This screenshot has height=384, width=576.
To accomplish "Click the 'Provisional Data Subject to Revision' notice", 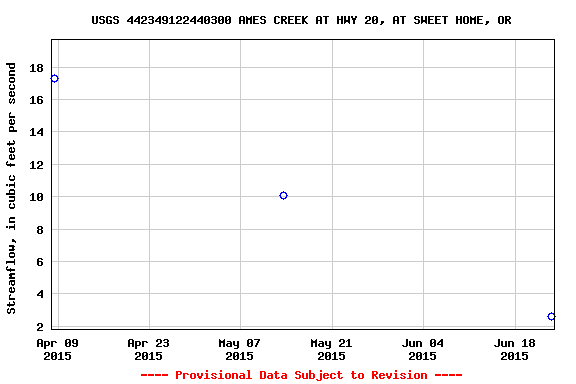I will (301, 375).
